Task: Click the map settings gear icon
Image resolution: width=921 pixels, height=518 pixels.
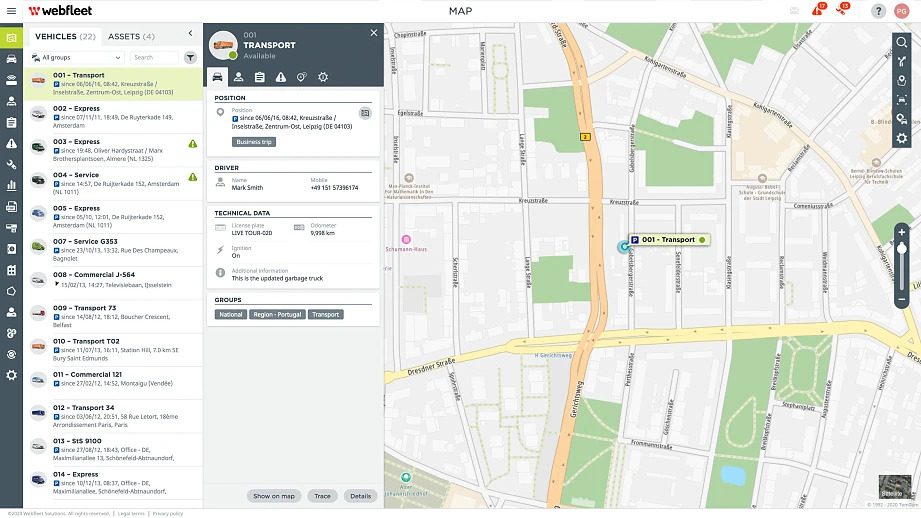Action: [x=901, y=138]
